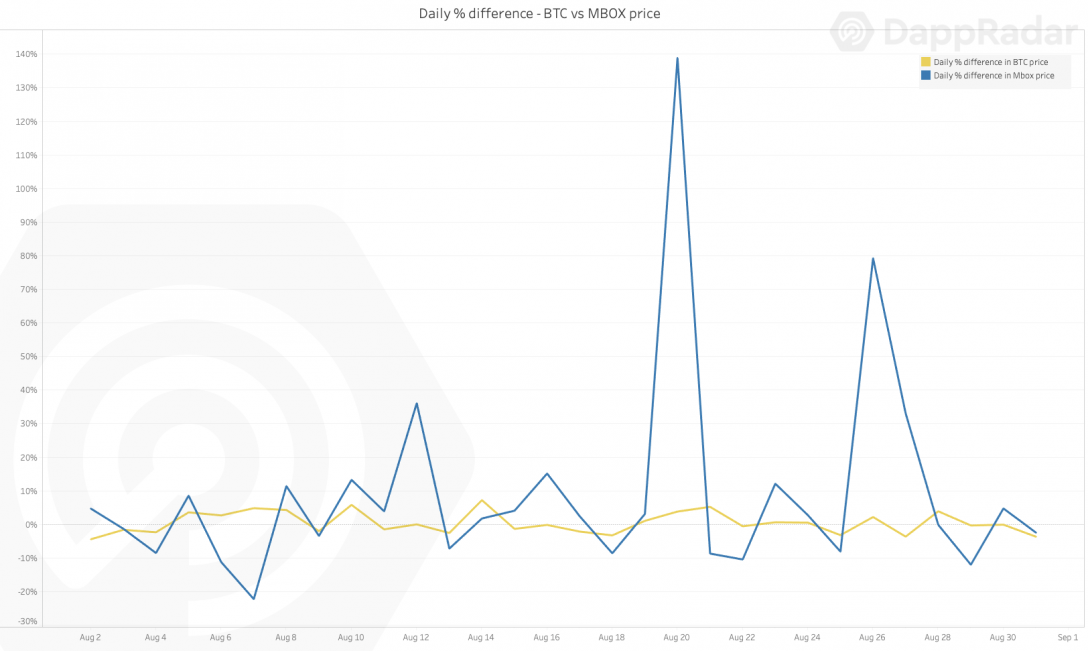Select 'Daily % difference in Mbox price' legend label
1088x651 pixels.
(994, 76)
